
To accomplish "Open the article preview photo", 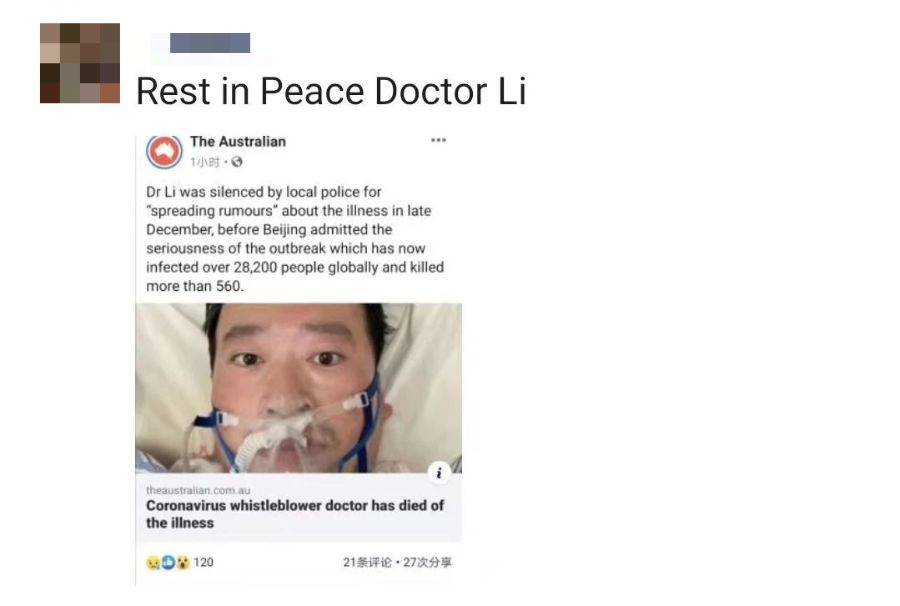I will [x=298, y=388].
